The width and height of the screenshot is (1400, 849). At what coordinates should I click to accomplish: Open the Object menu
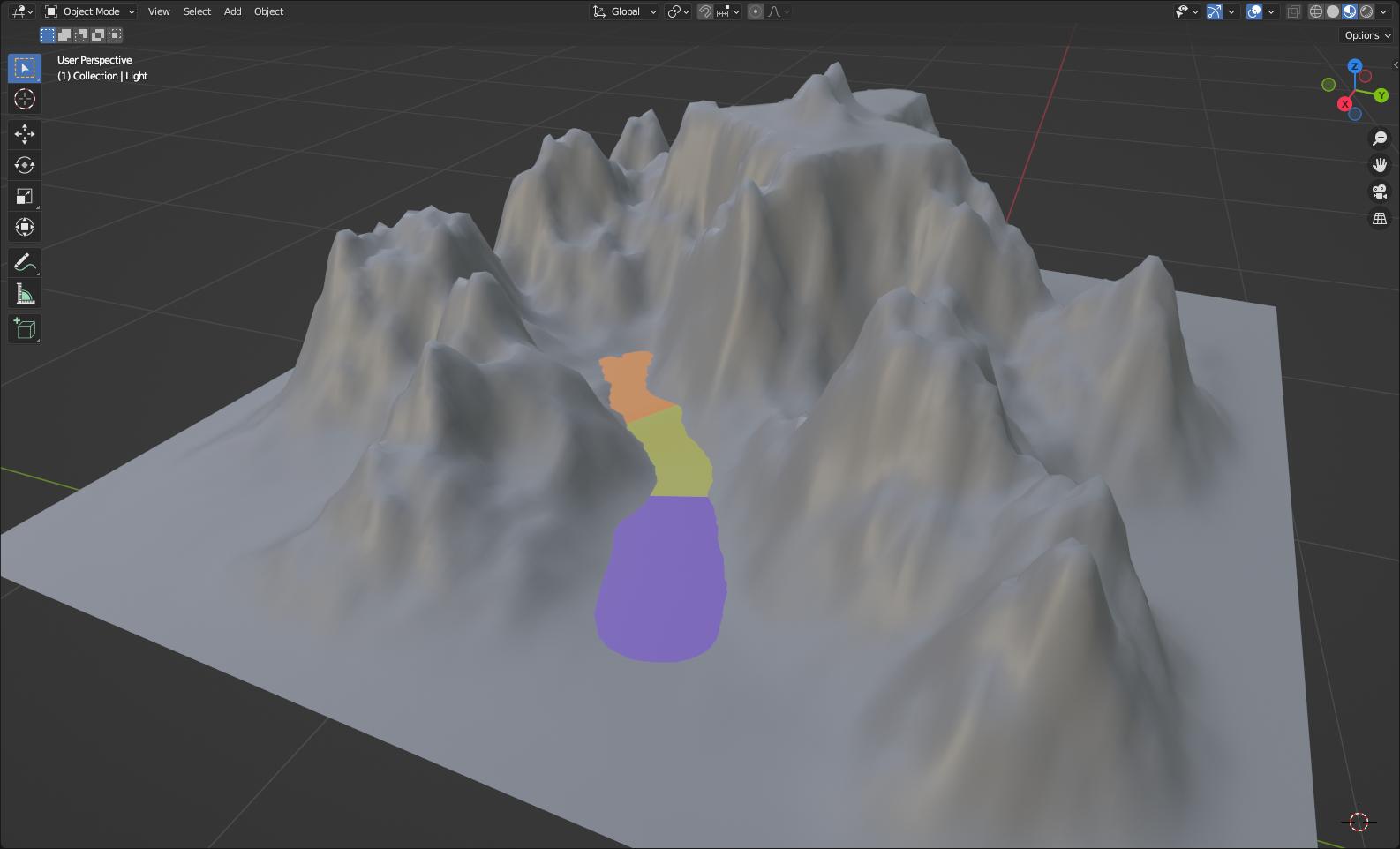pyautogui.click(x=268, y=11)
